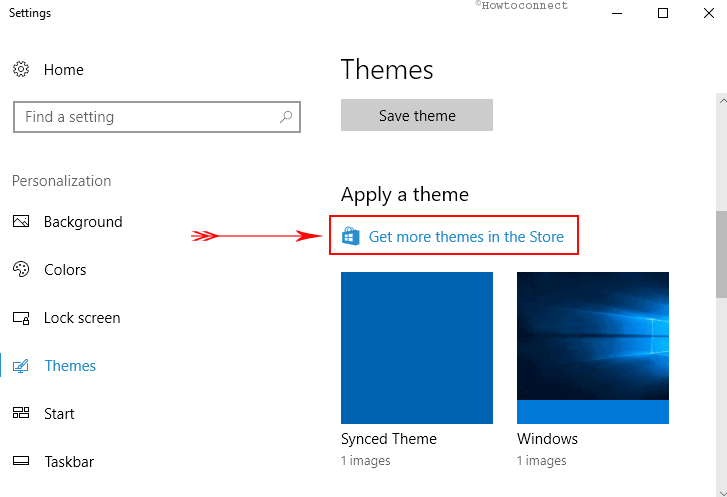727x497 pixels.
Task: Click the Colors palette icon
Action: coord(21,269)
